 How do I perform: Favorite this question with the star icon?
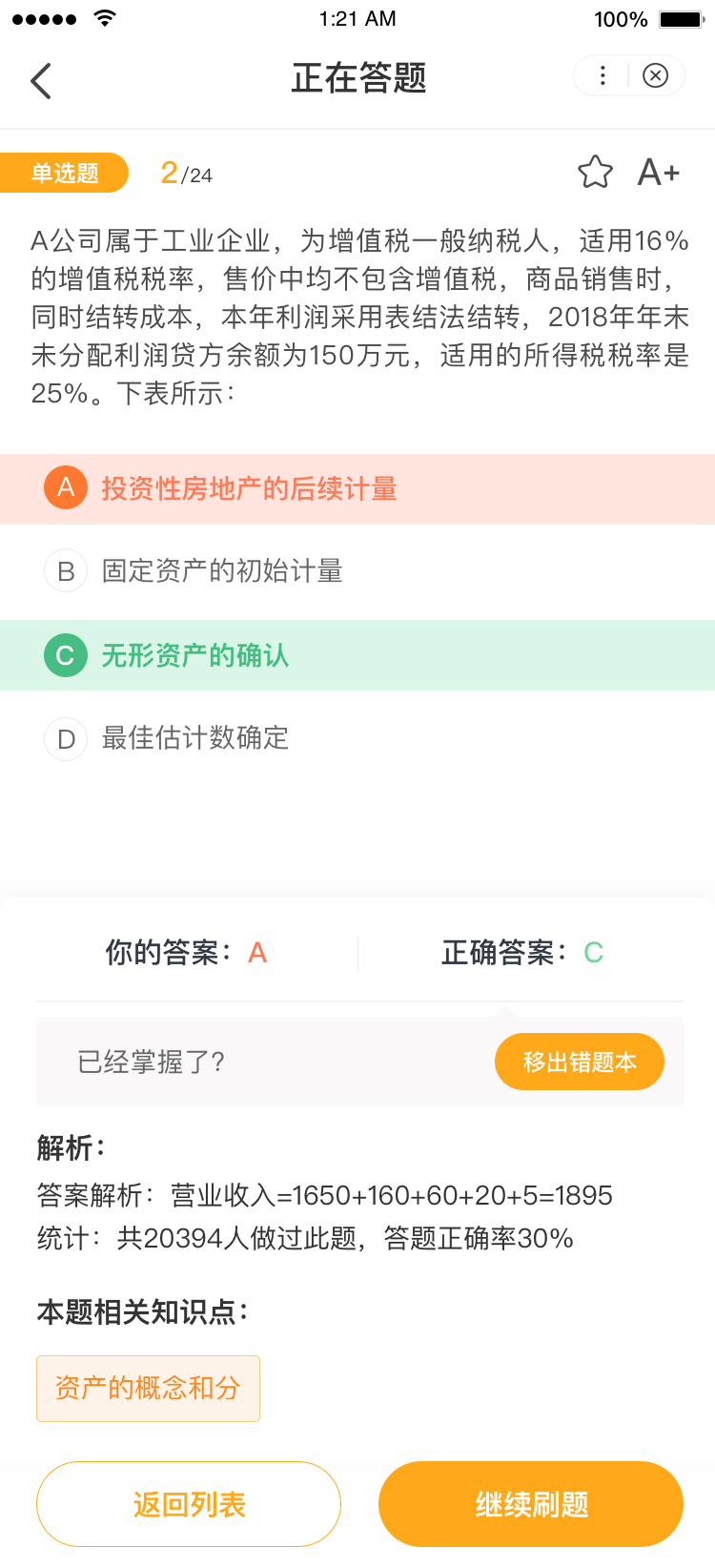click(x=595, y=173)
